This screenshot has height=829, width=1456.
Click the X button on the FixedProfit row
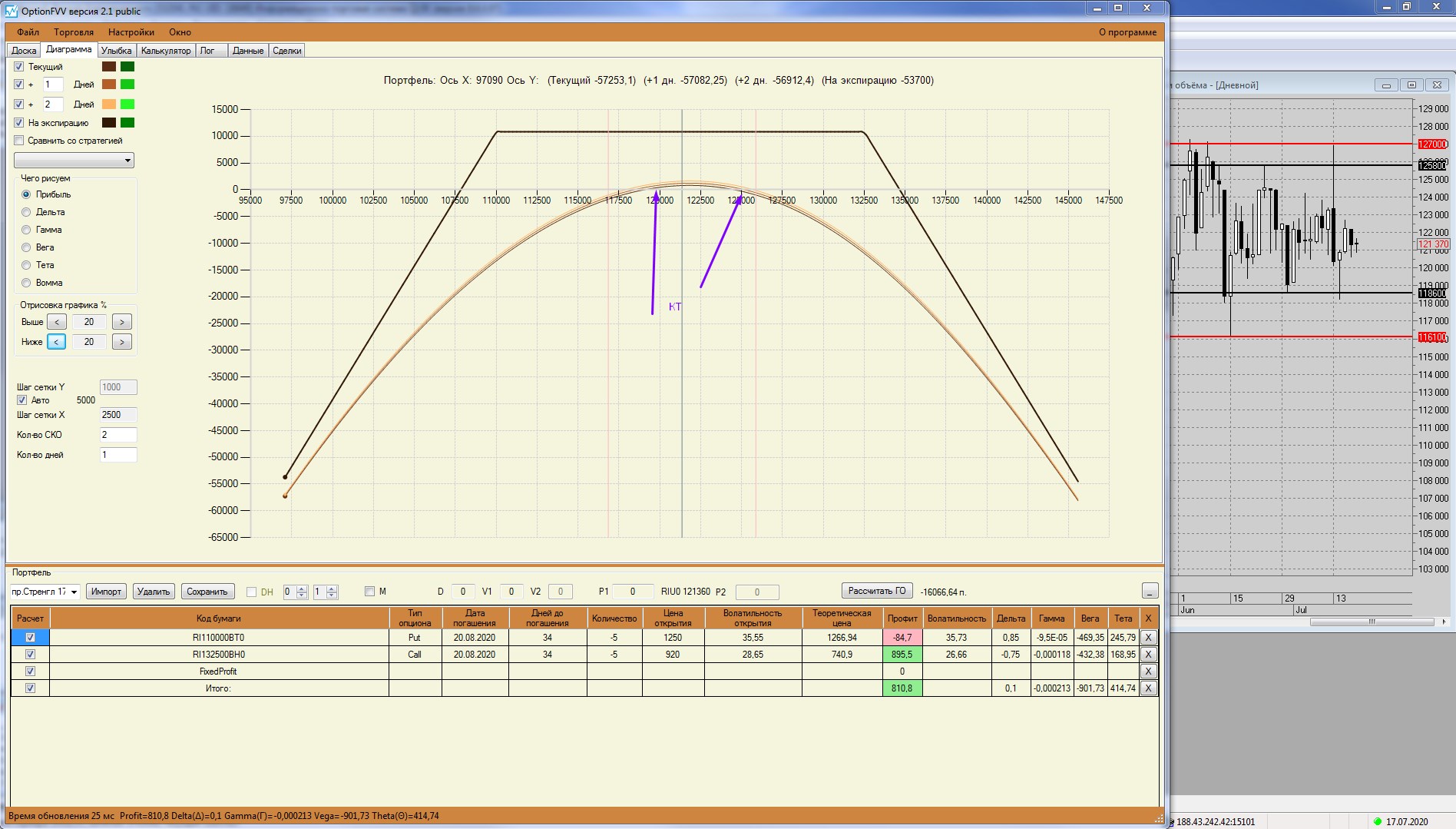click(x=1148, y=671)
